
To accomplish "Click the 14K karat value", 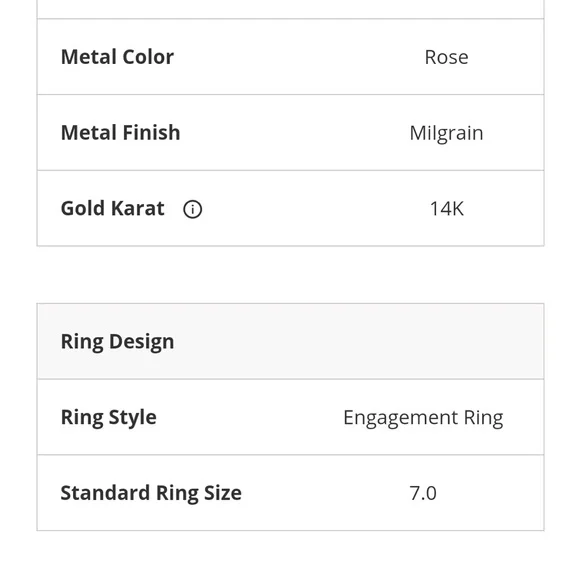I will point(446,209).
